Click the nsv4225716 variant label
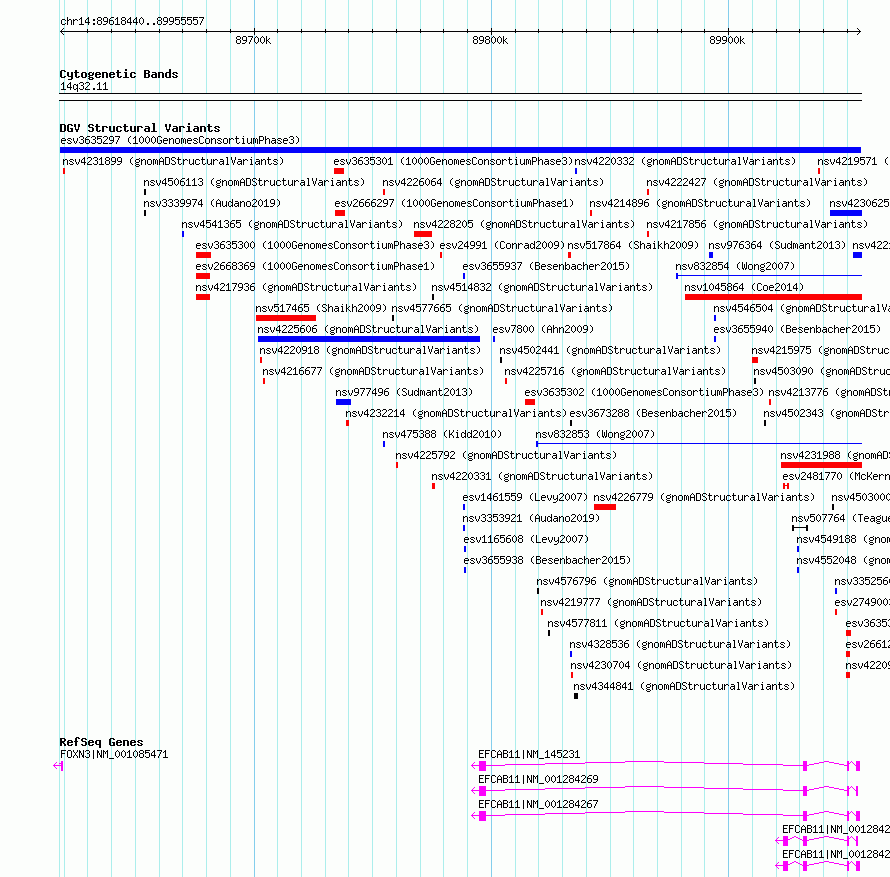Image resolution: width=890 pixels, height=877 pixels. [615, 371]
